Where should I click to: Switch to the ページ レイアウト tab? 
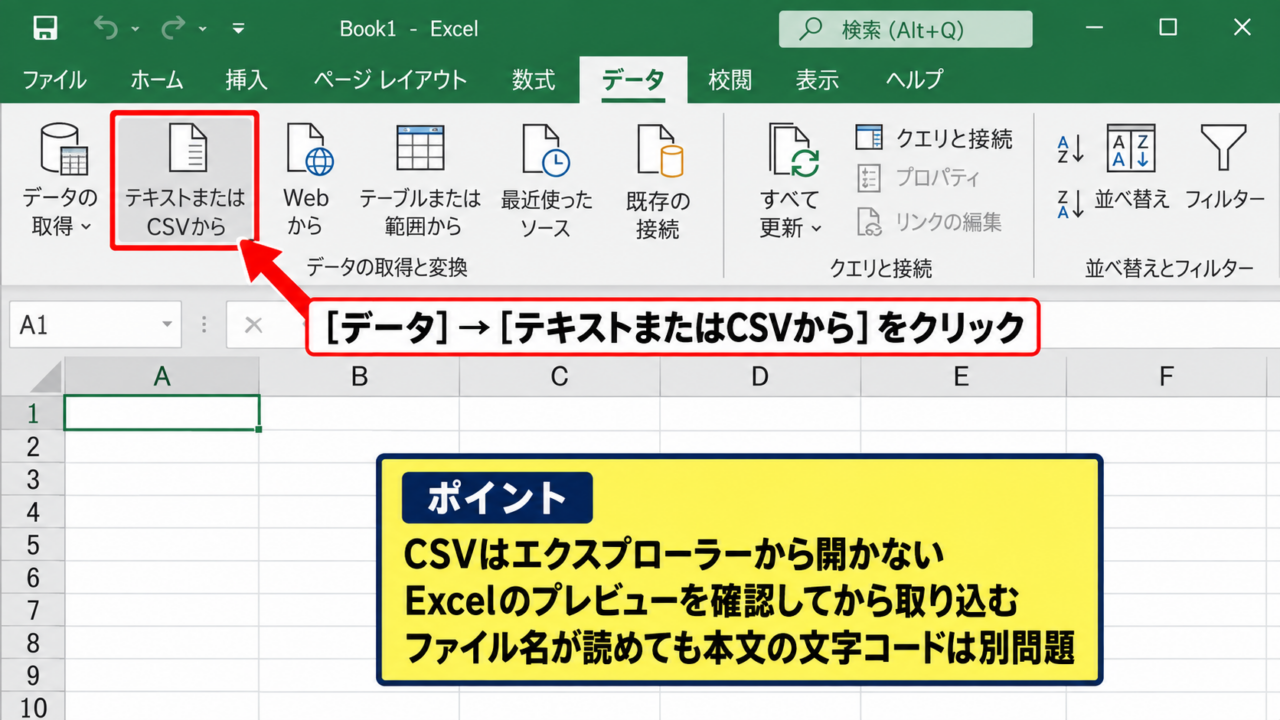[390, 80]
